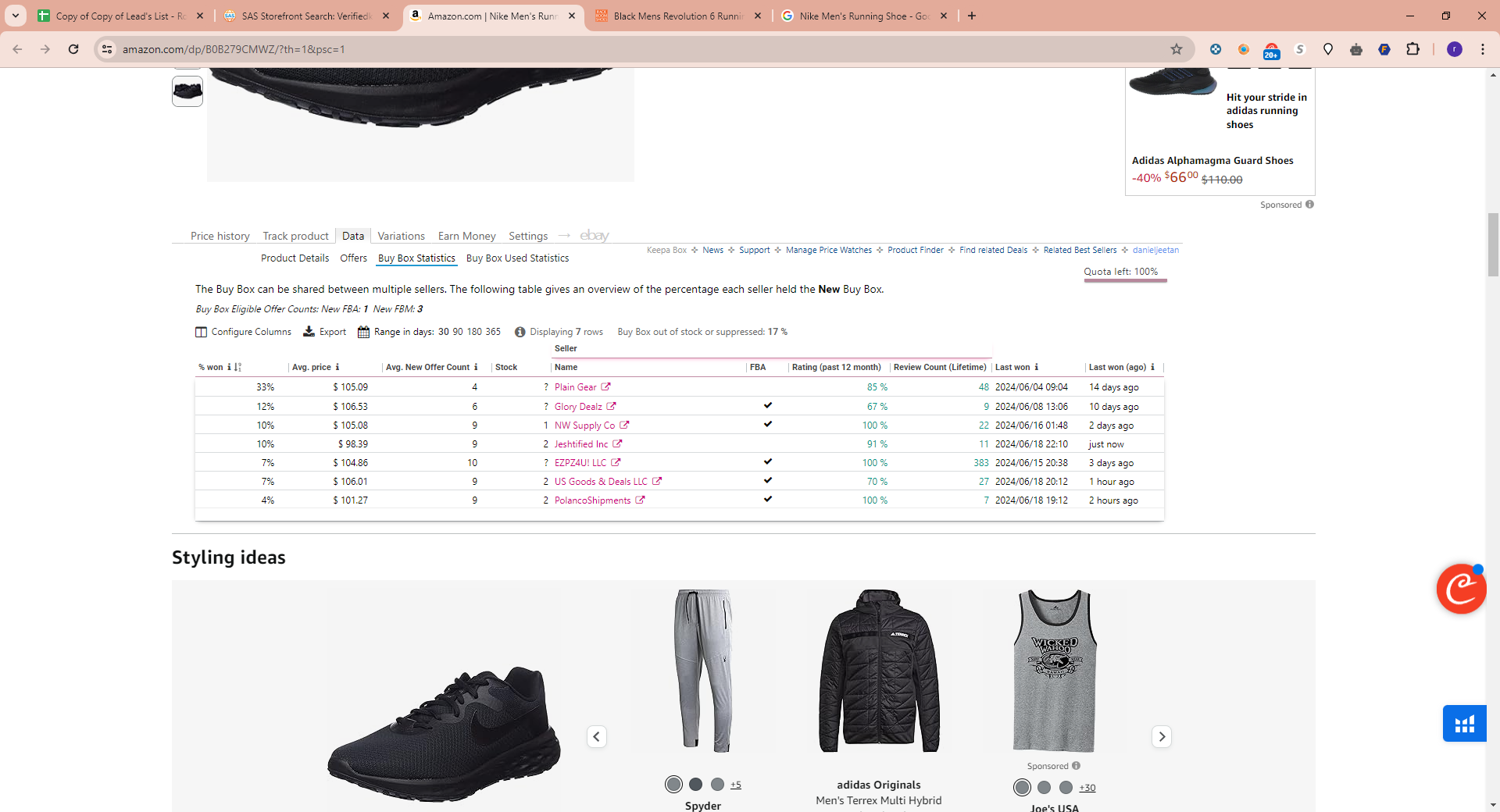Select first color swatch under Spyder pants
Image resolution: width=1500 pixels, height=812 pixels.
[x=673, y=785]
